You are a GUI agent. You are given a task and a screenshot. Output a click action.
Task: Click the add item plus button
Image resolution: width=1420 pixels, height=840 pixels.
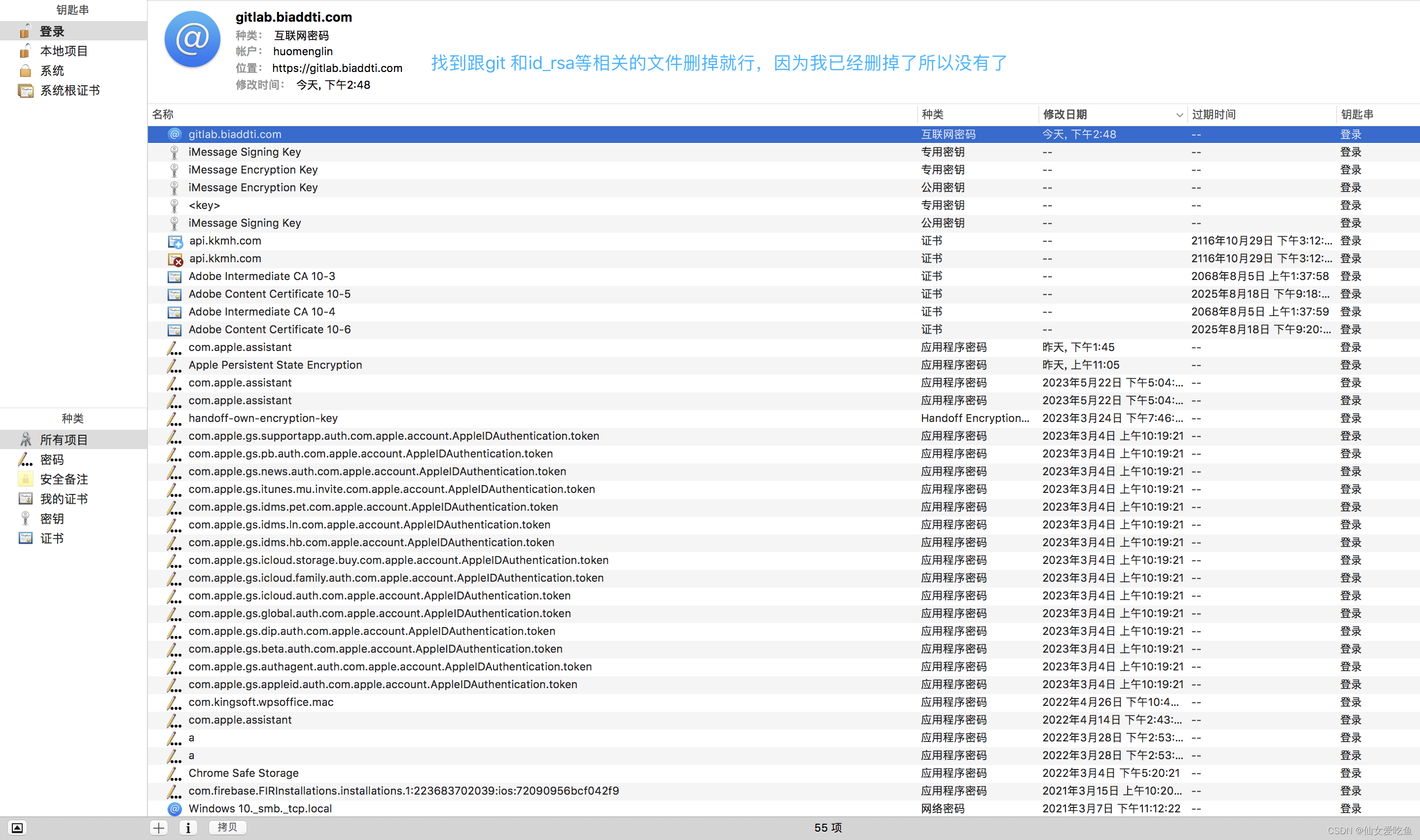(x=159, y=828)
